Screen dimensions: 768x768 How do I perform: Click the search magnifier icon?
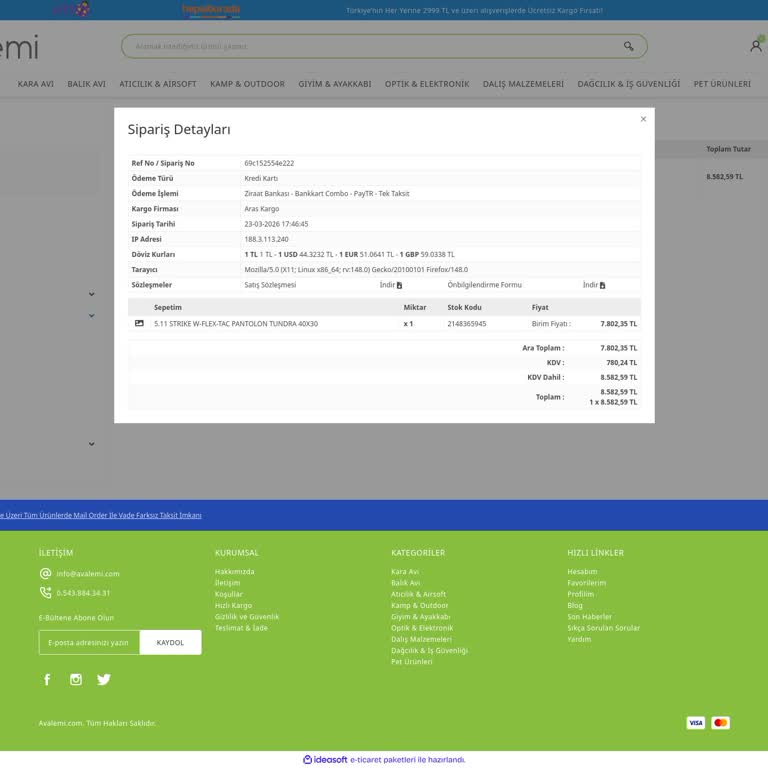pyautogui.click(x=629, y=46)
